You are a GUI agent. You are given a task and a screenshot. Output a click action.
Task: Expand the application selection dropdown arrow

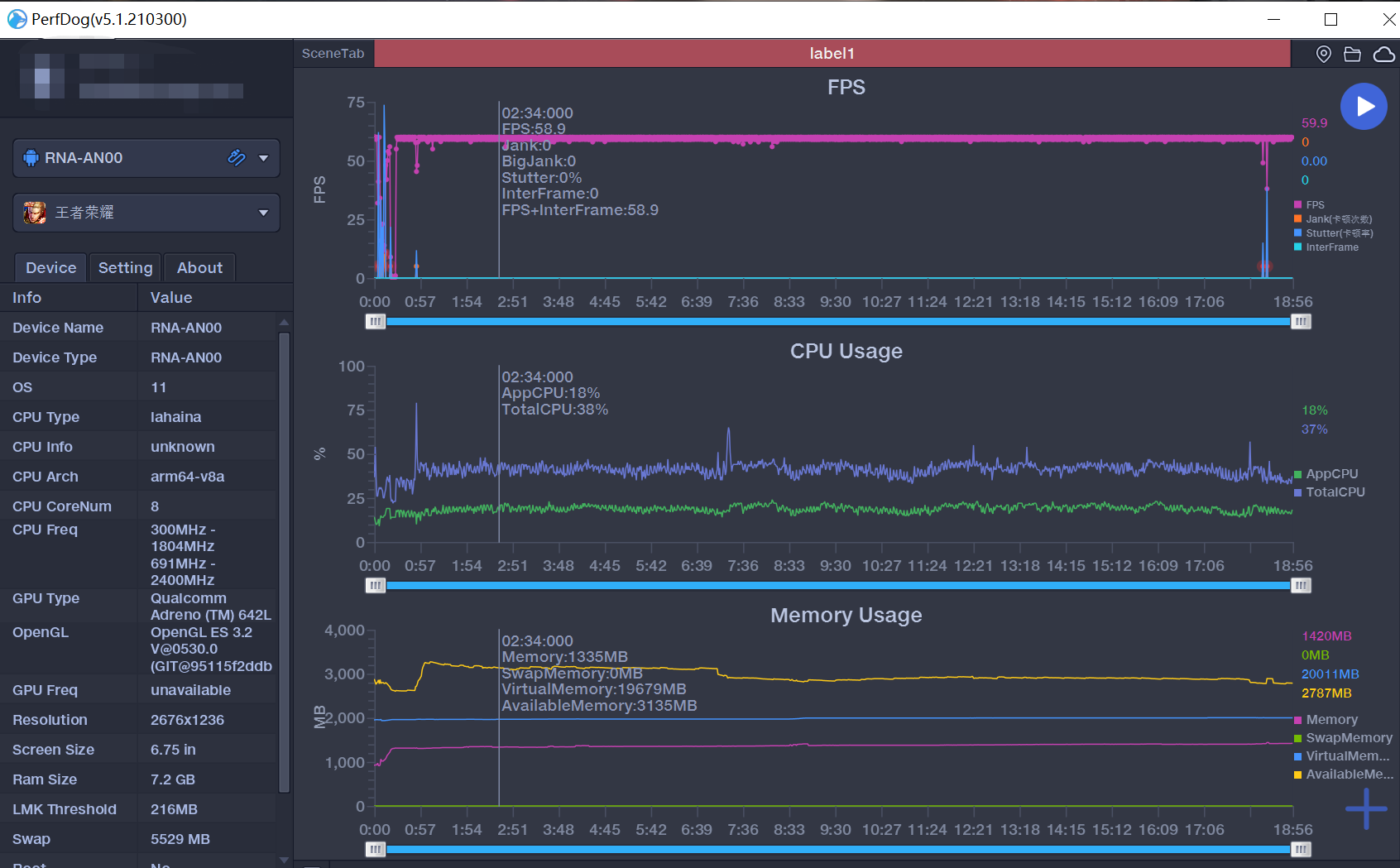click(264, 213)
